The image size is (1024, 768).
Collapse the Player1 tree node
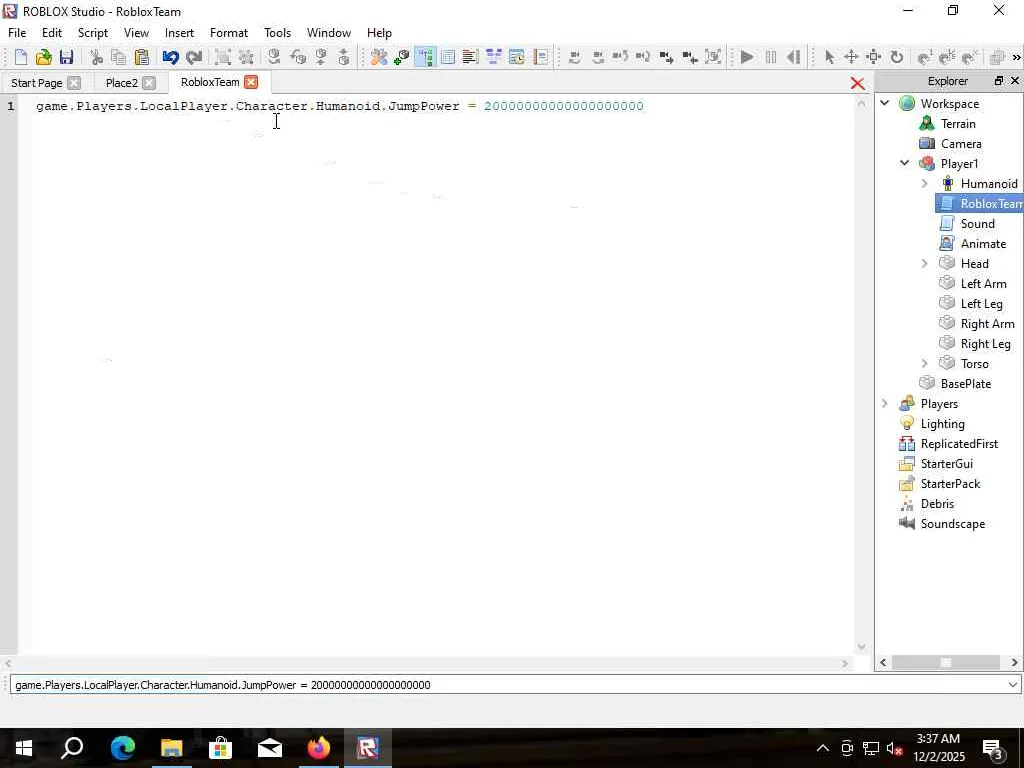[x=905, y=163]
